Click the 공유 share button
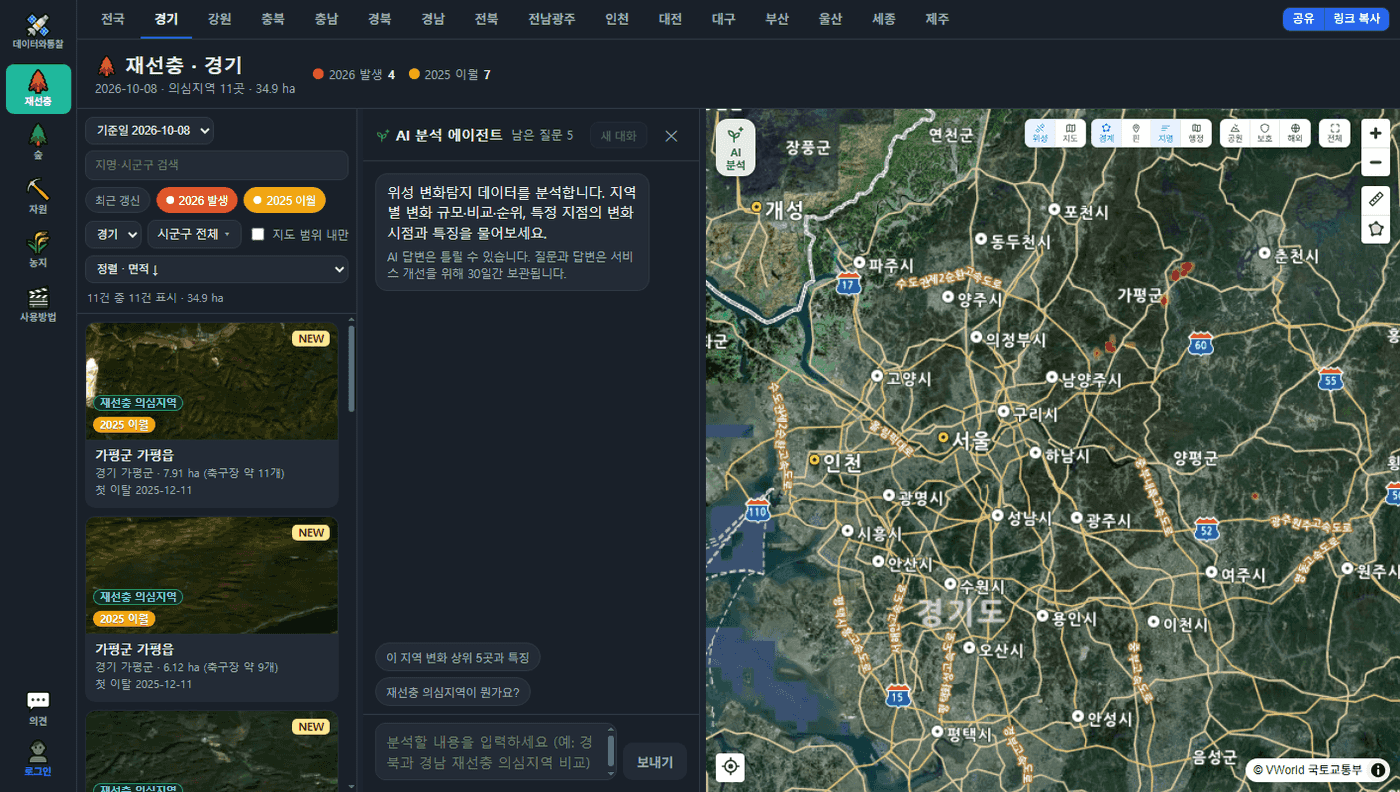The height and width of the screenshot is (792, 1400). tap(1303, 19)
